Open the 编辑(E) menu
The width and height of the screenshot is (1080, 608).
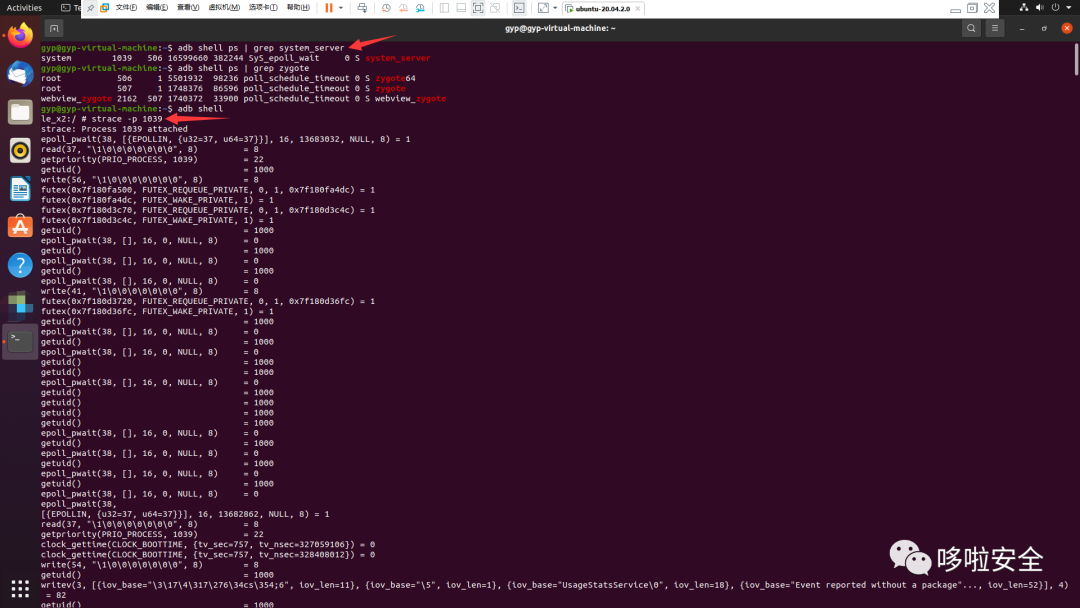click(x=156, y=8)
